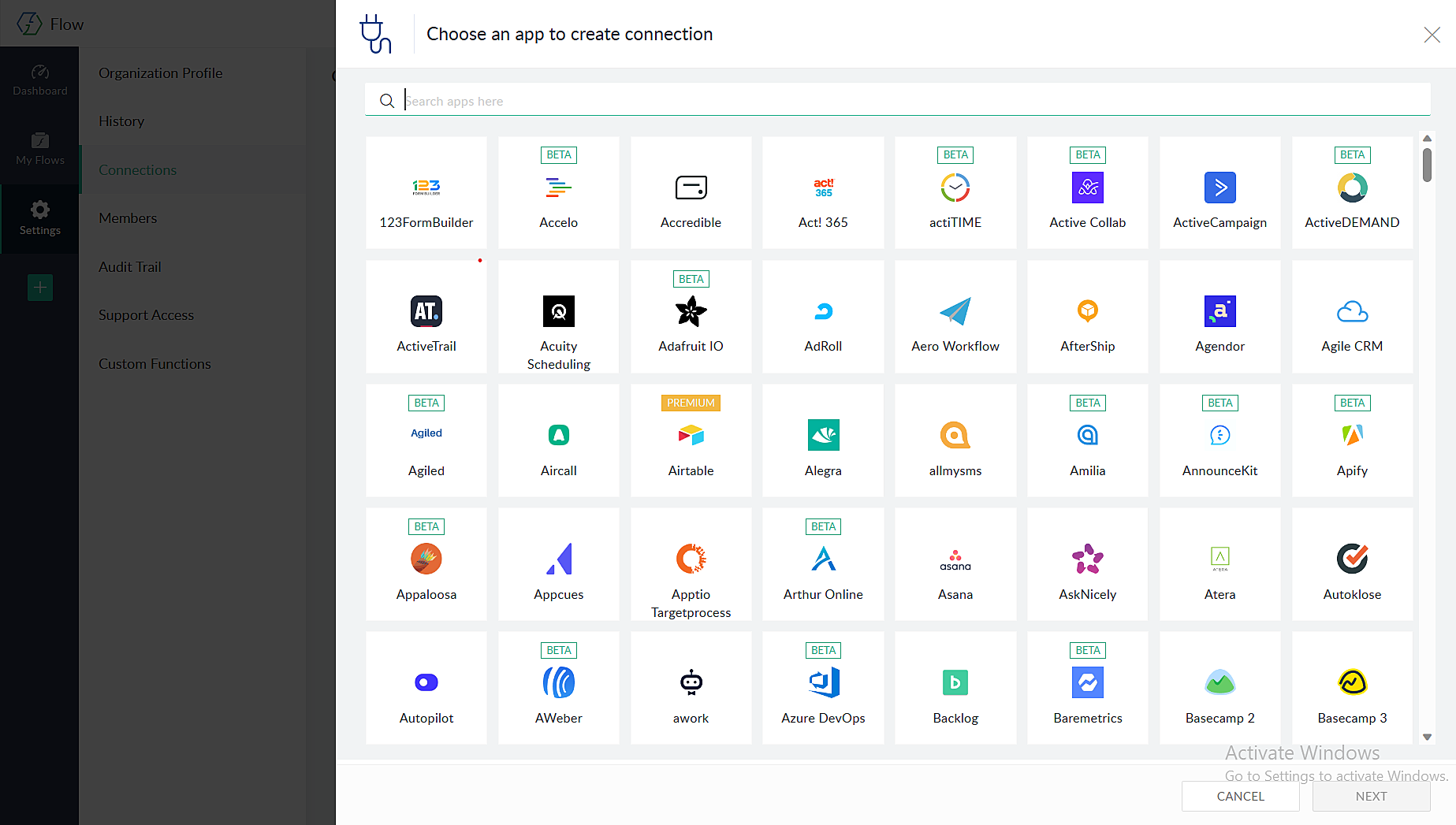Open the Custom Functions page
The width and height of the screenshot is (1456, 825).
155,364
